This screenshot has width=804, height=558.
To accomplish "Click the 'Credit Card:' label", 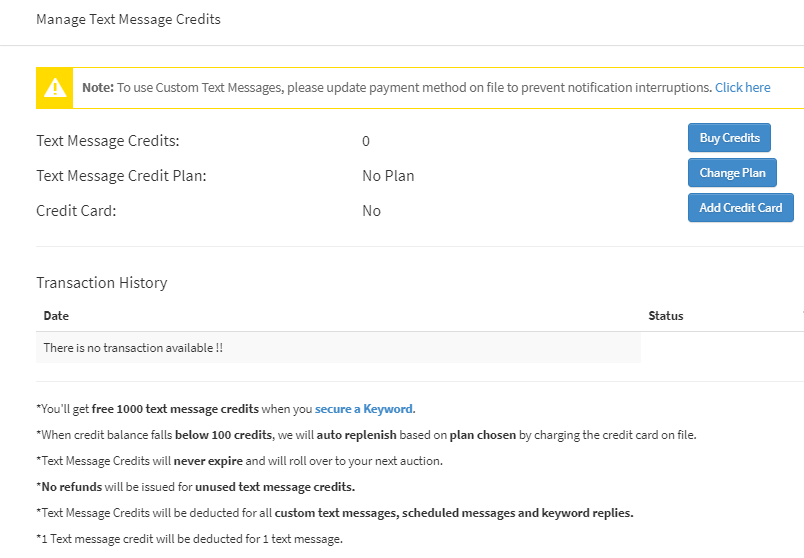I will [76, 211].
